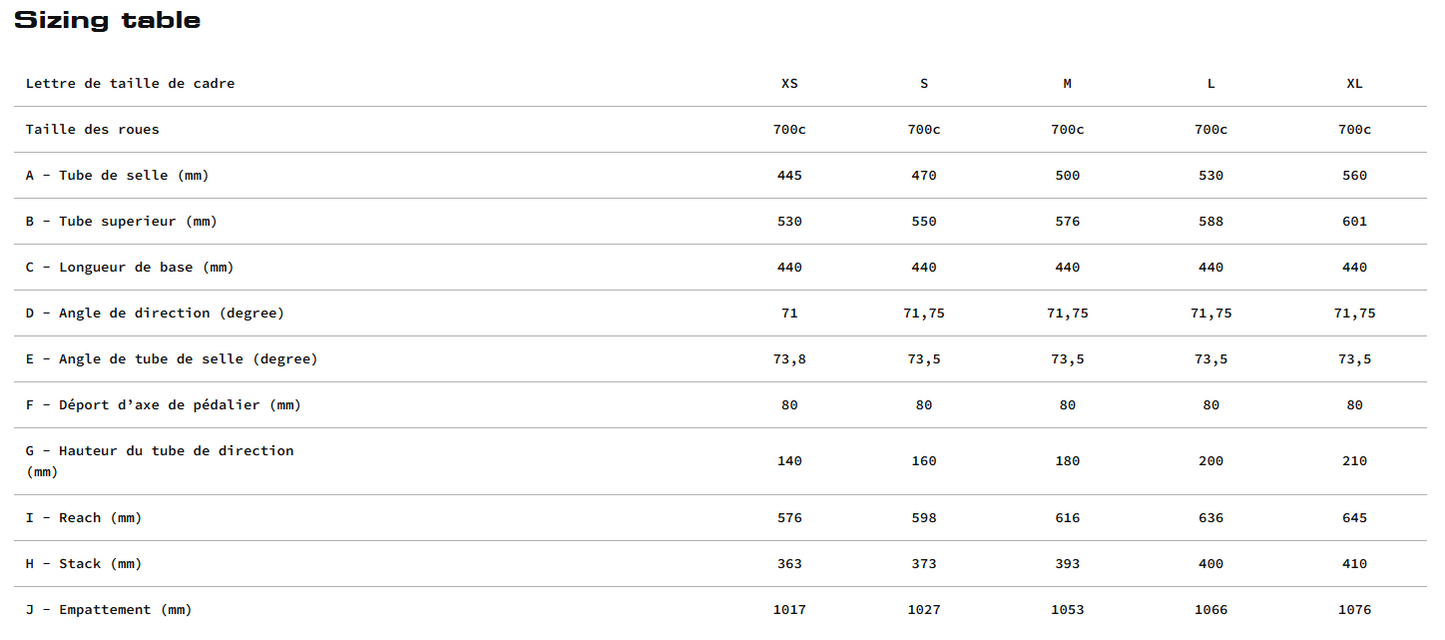Click the 'H - Stack (mm)' row label
Screen dimensions: 1445x640
(84, 564)
